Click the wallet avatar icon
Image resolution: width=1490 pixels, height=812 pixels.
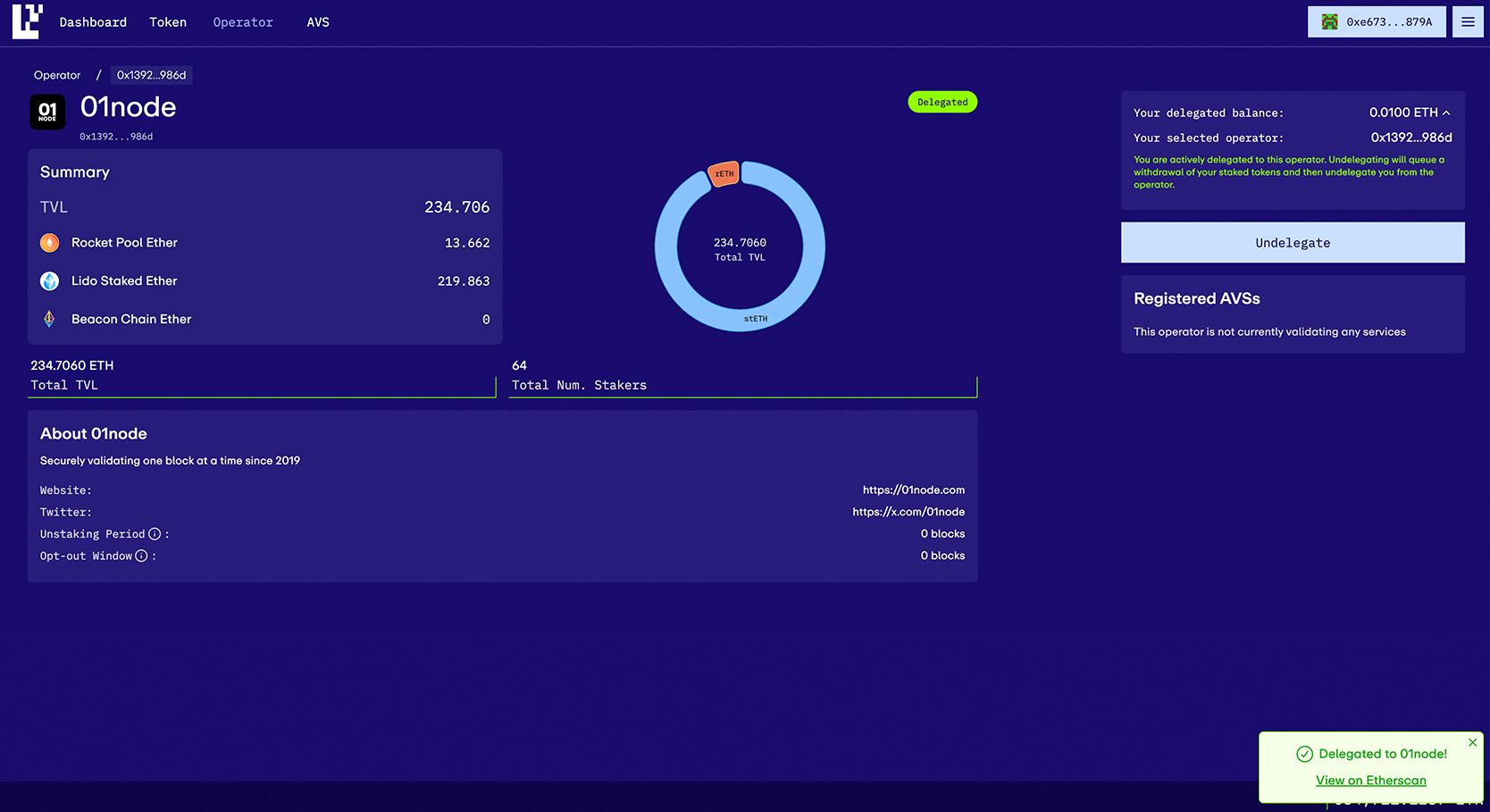coord(1329,22)
